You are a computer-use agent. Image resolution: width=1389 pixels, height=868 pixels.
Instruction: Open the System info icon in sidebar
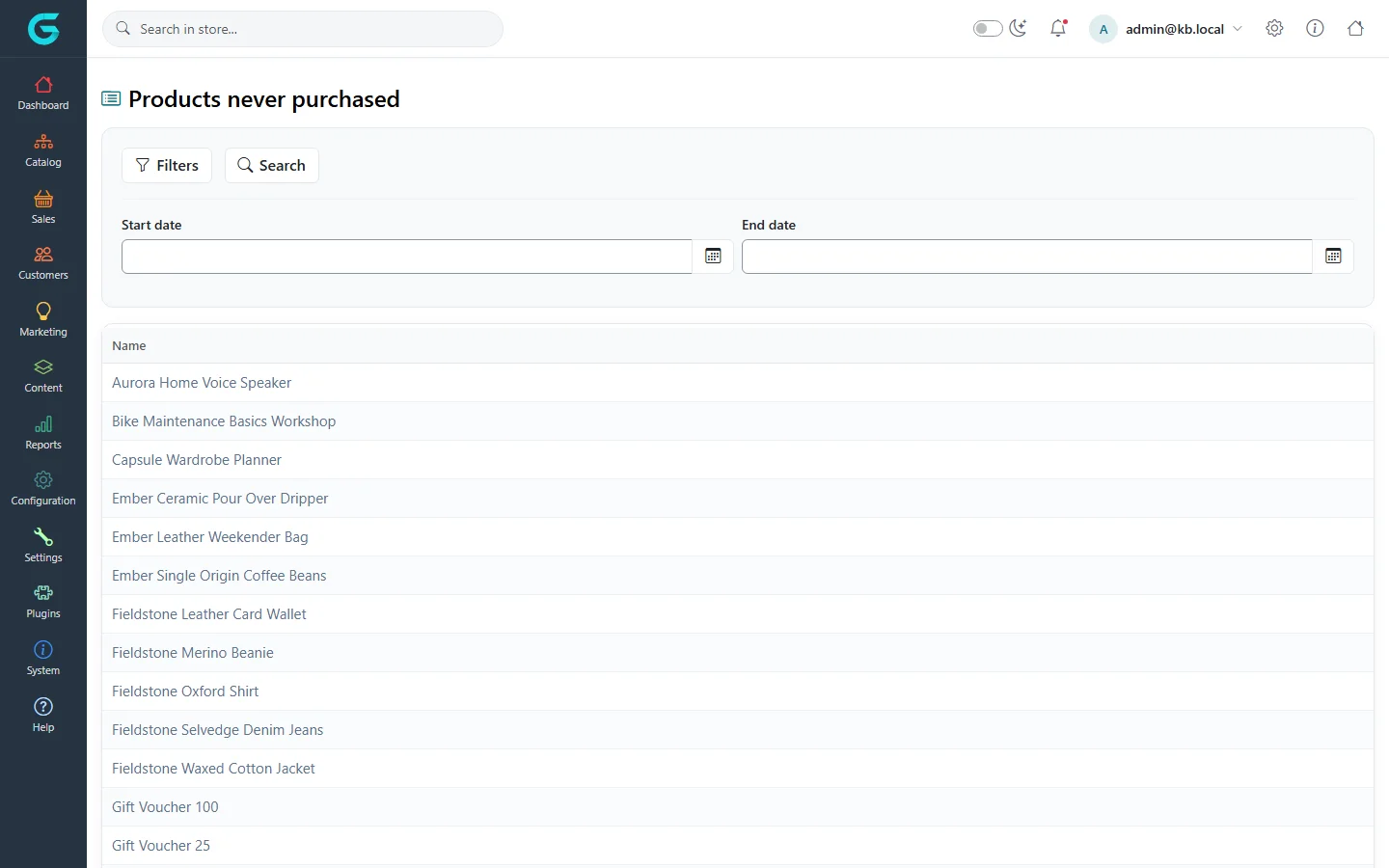click(43, 649)
